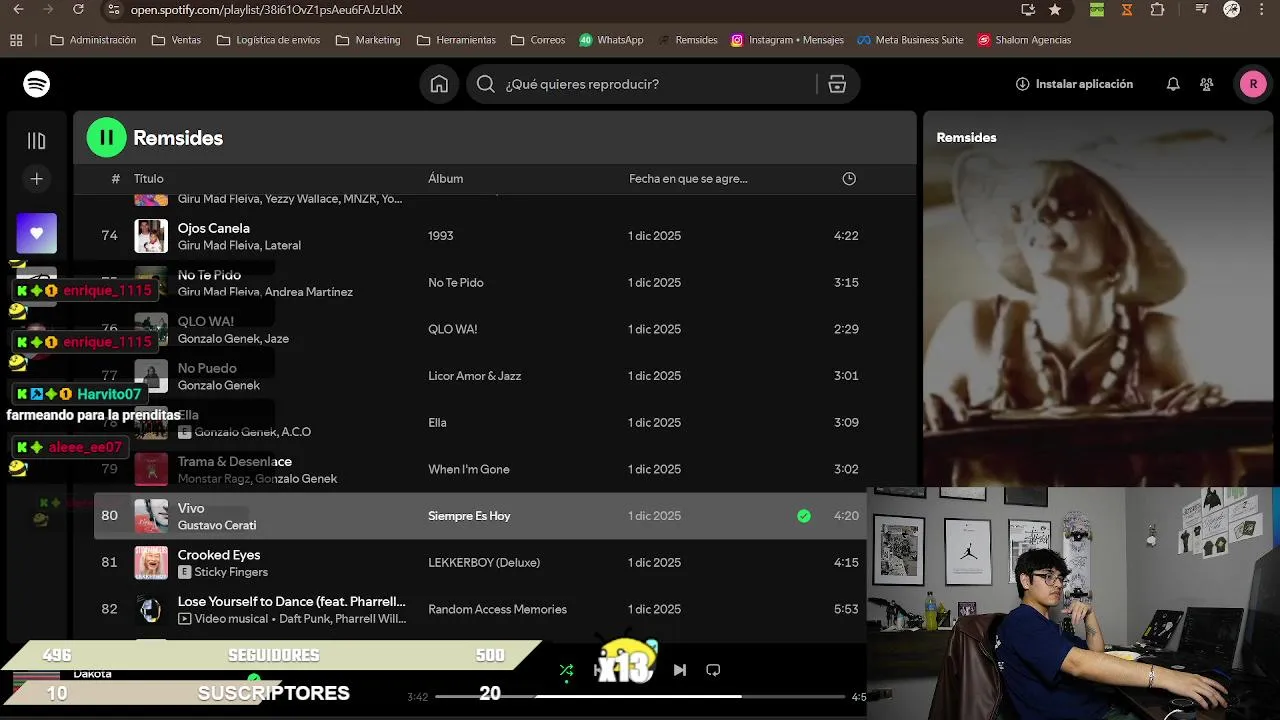Open the Siempre Es Hoy album
The height and width of the screenshot is (720, 1280).
click(x=469, y=516)
